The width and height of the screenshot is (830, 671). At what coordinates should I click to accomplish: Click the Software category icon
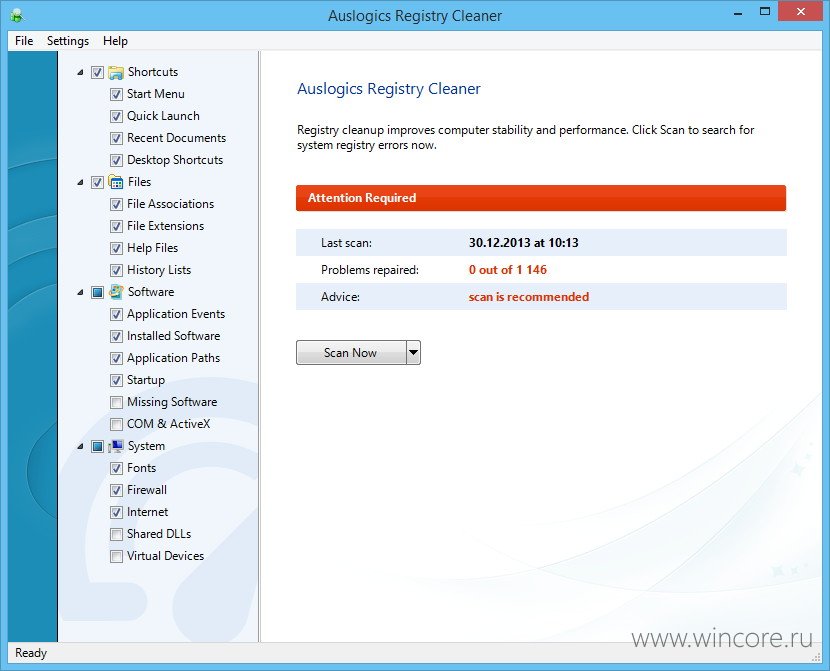[116, 292]
